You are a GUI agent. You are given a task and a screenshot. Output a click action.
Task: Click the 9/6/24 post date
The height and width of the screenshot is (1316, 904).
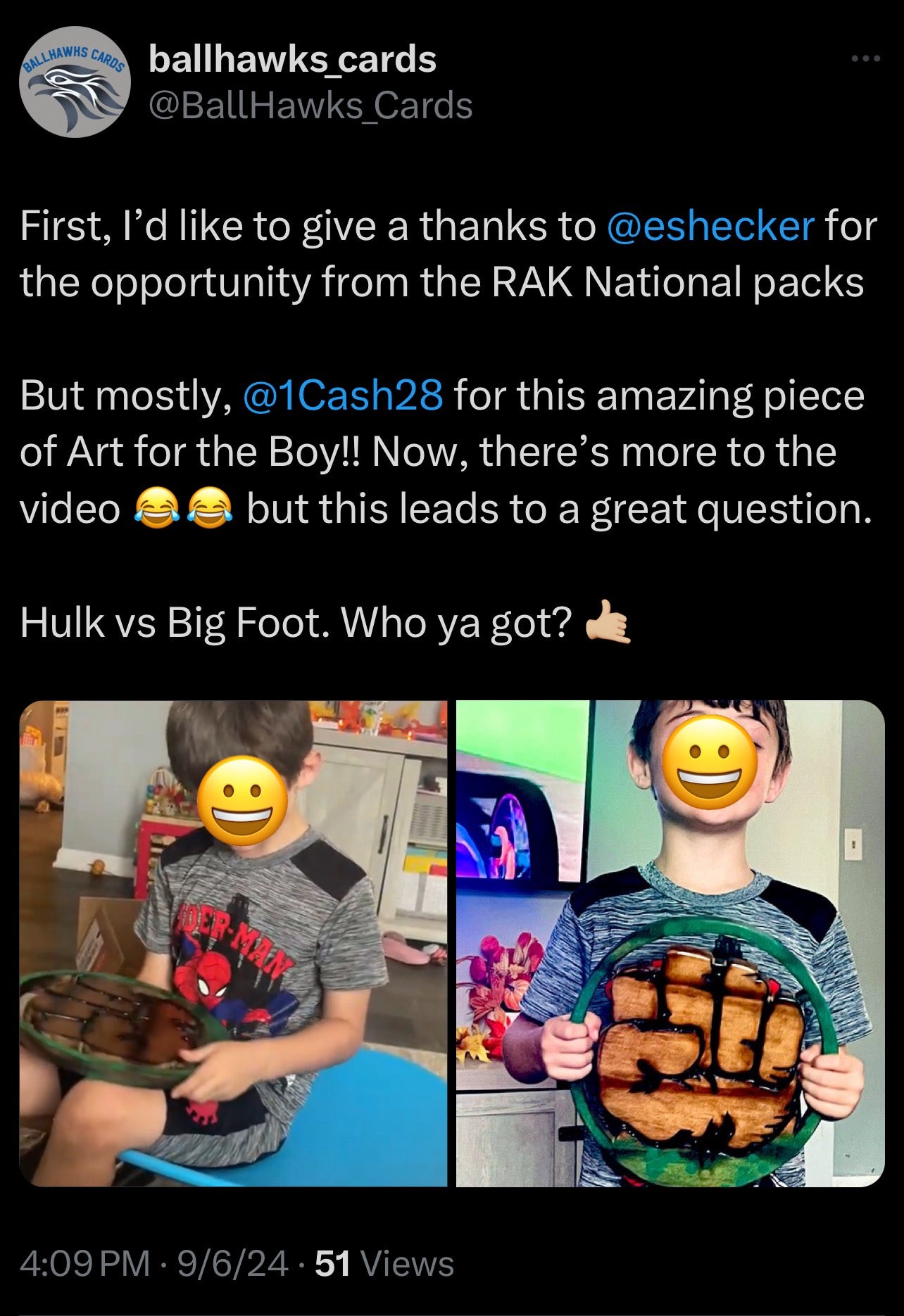233,1263
